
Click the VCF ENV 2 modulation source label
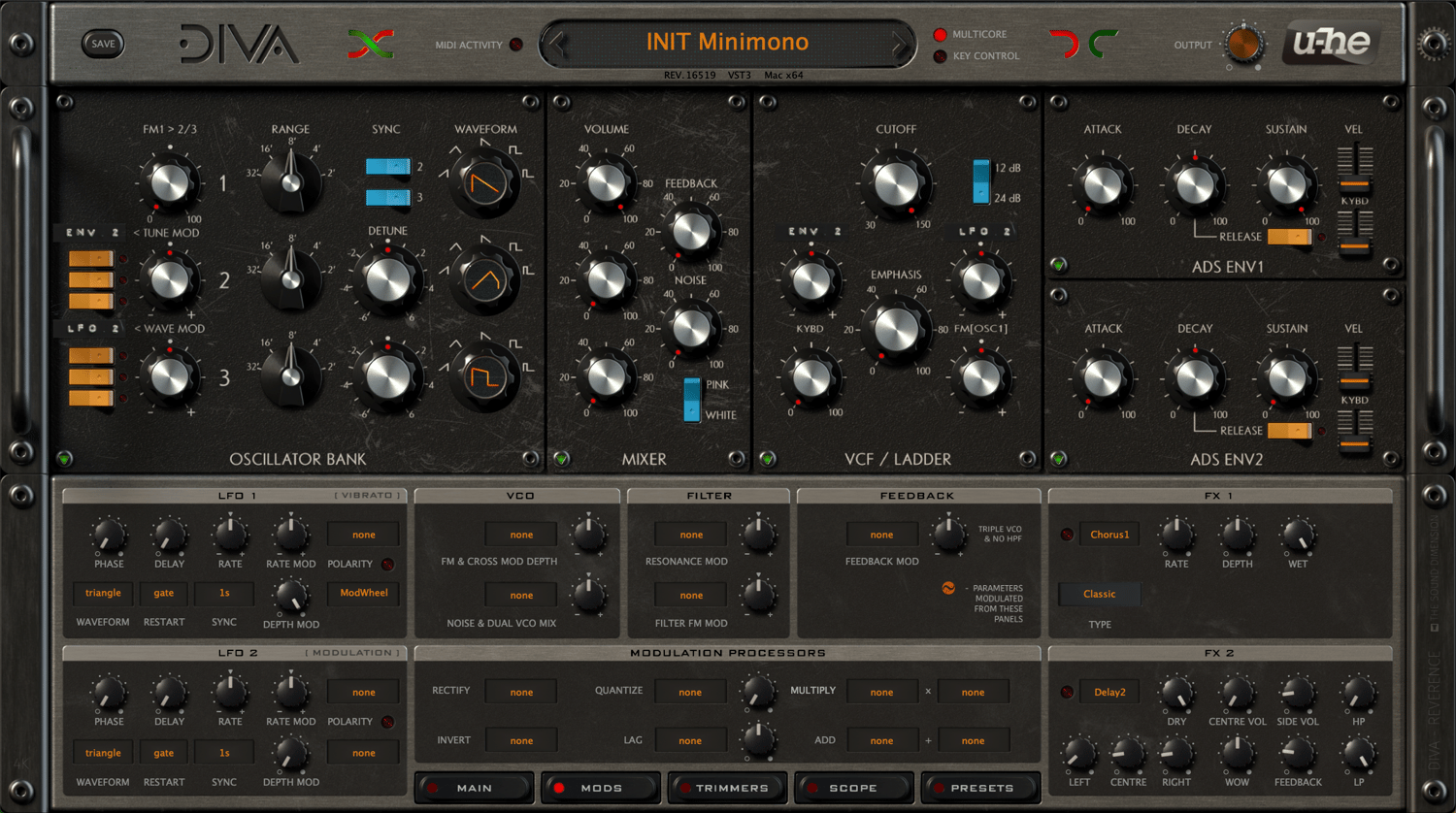813,232
